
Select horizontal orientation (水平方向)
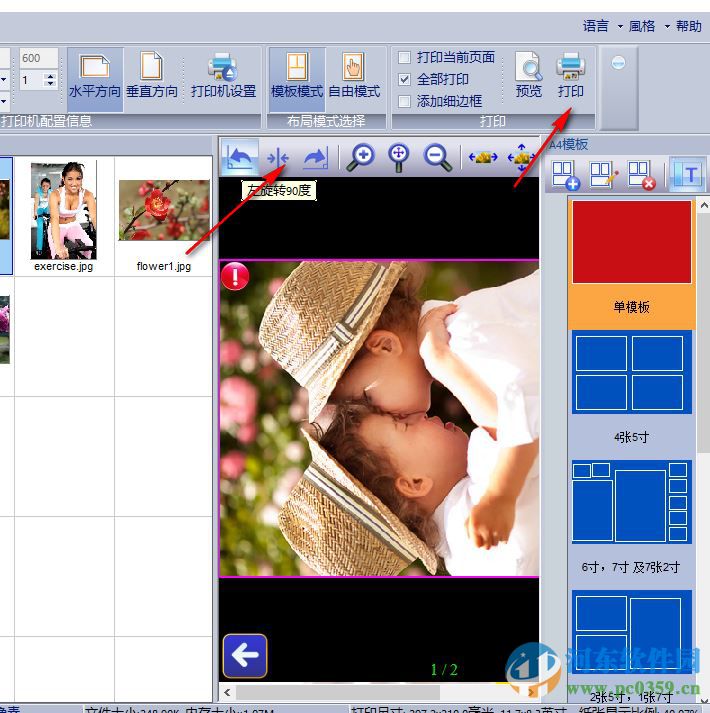click(95, 79)
